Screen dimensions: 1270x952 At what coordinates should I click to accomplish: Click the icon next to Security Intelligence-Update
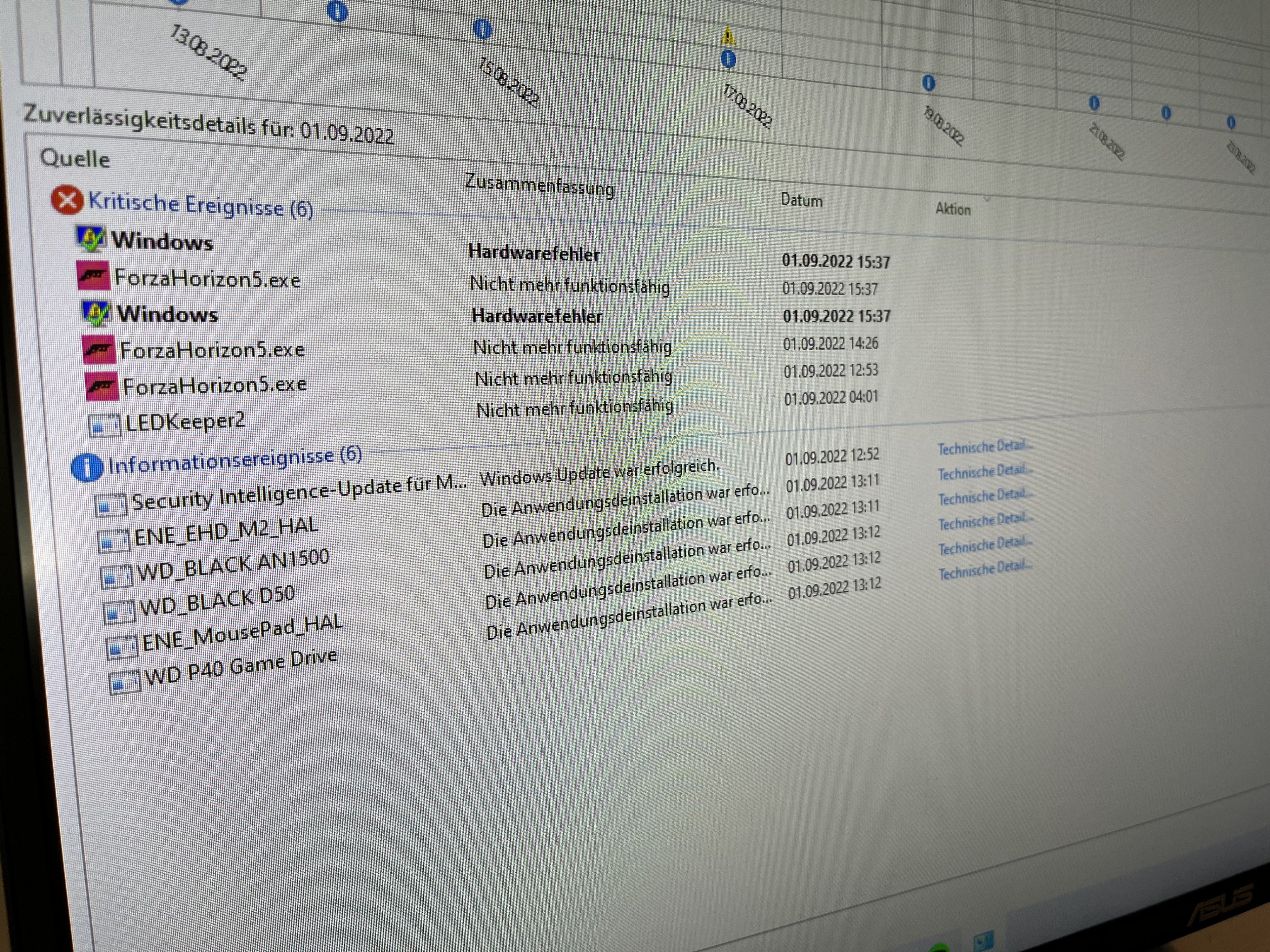[x=111, y=505]
